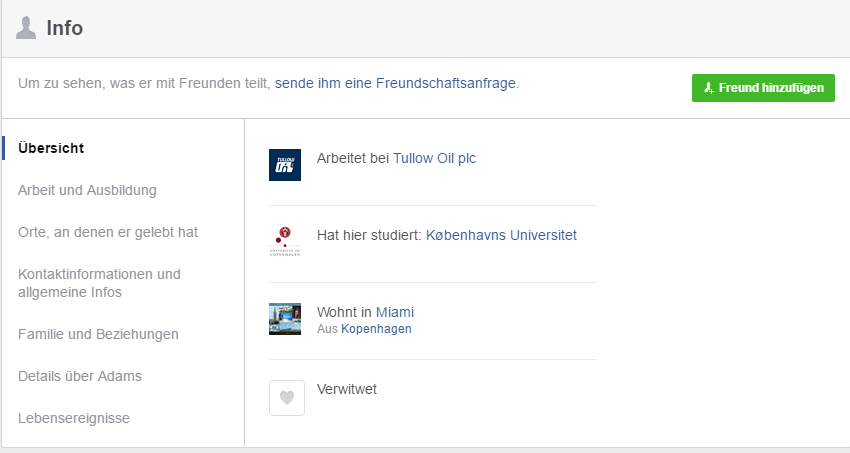This screenshot has width=850, height=453.
Task: Open 'Orte, an denen er gelebt hat'
Action: (x=108, y=232)
